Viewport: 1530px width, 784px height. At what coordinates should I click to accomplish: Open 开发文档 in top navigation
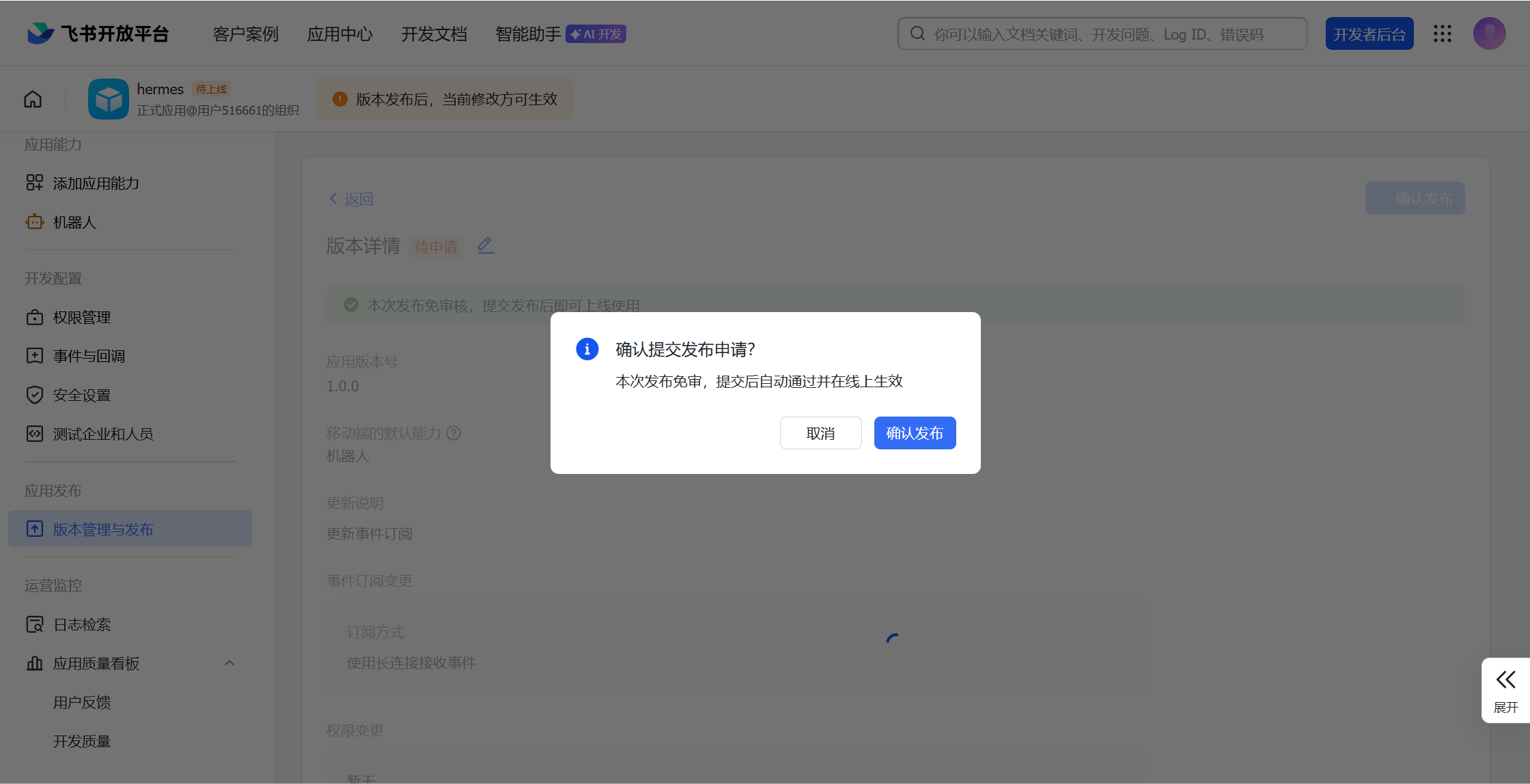pyautogui.click(x=434, y=34)
